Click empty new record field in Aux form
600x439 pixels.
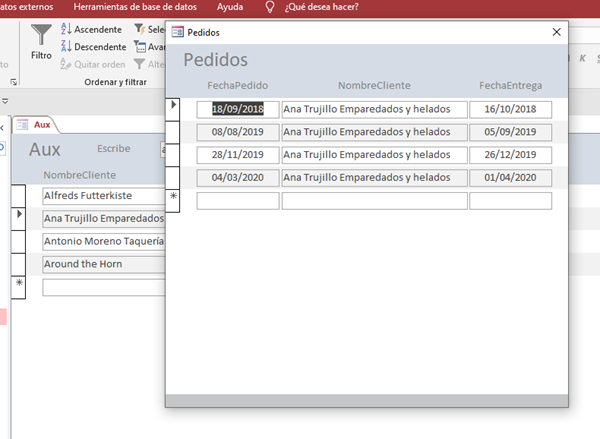click(103, 287)
